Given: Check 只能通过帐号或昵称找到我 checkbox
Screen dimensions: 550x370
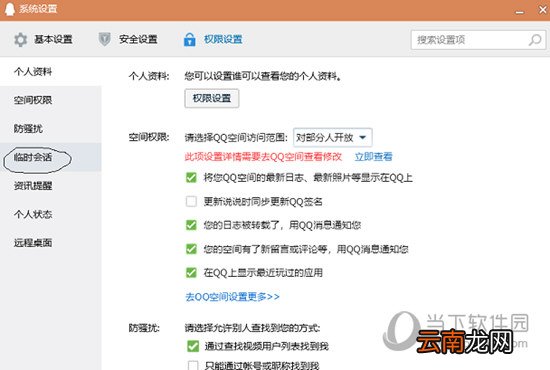Looking at the screenshot, I should (x=193, y=365).
